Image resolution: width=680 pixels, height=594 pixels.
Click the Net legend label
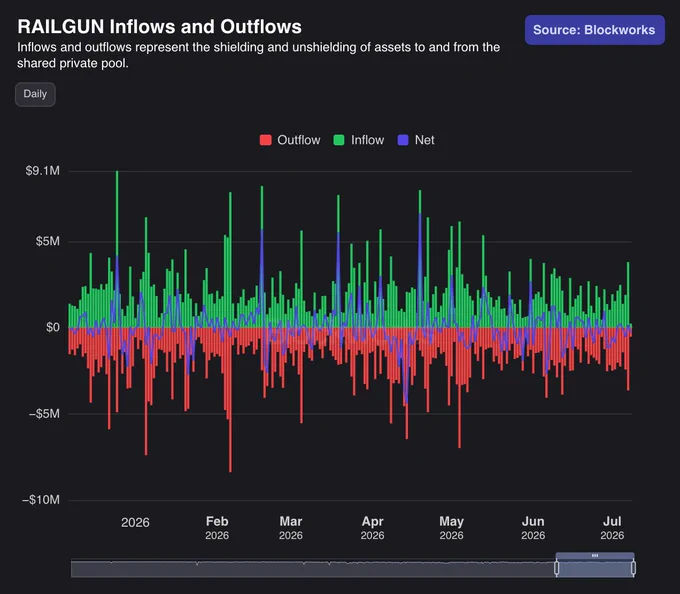tap(425, 140)
